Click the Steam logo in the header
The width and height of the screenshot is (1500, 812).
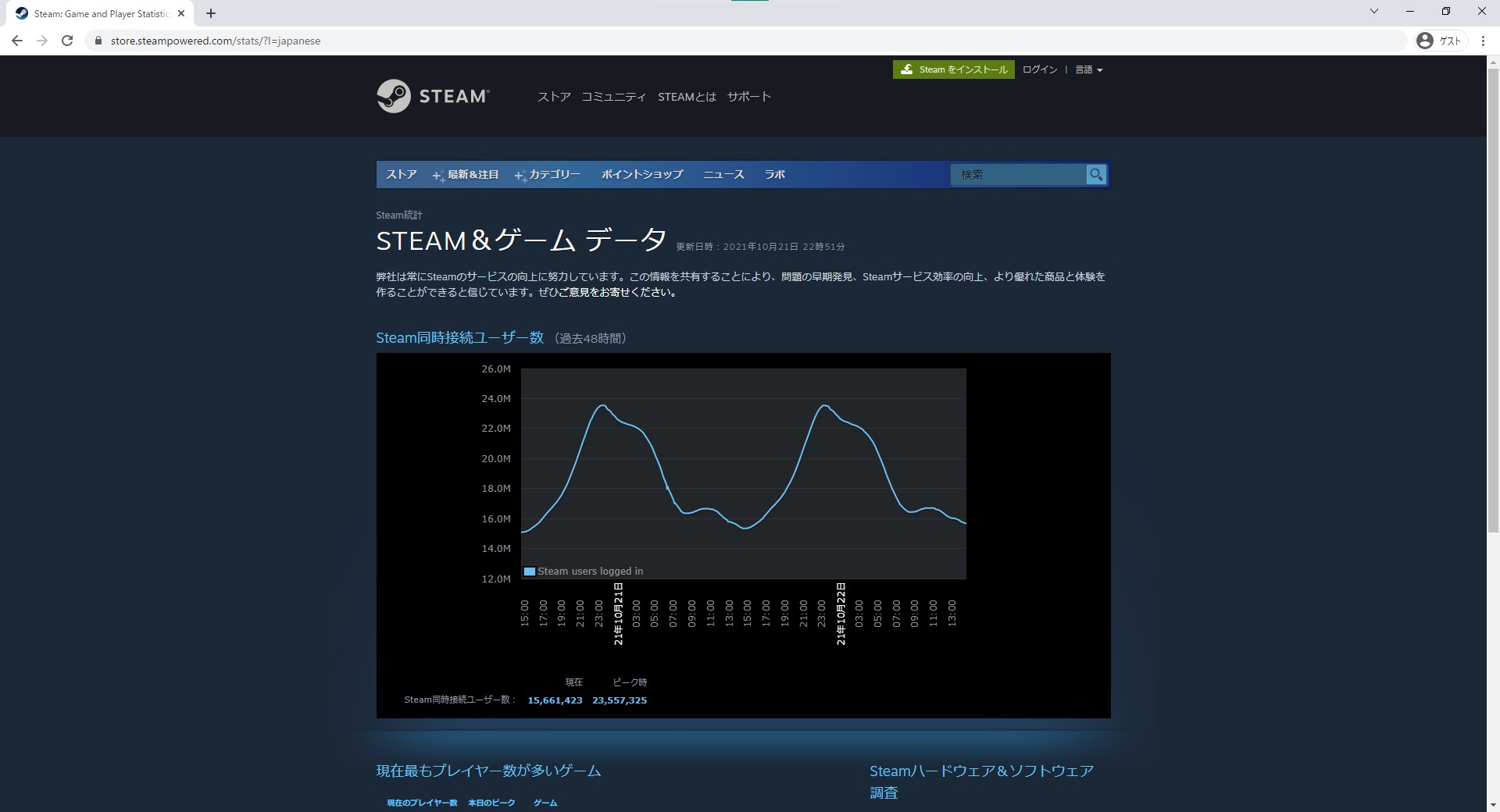click(x=433, y=96)
